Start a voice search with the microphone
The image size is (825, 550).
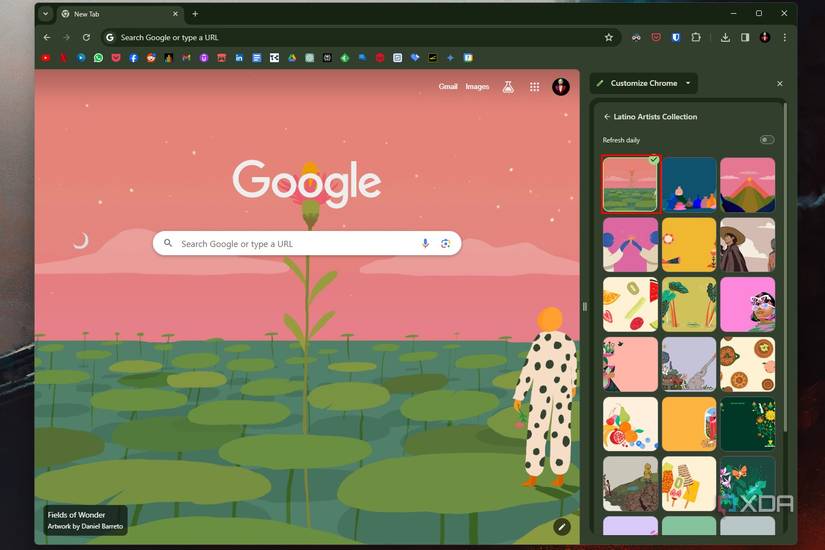tap(425, 243)
